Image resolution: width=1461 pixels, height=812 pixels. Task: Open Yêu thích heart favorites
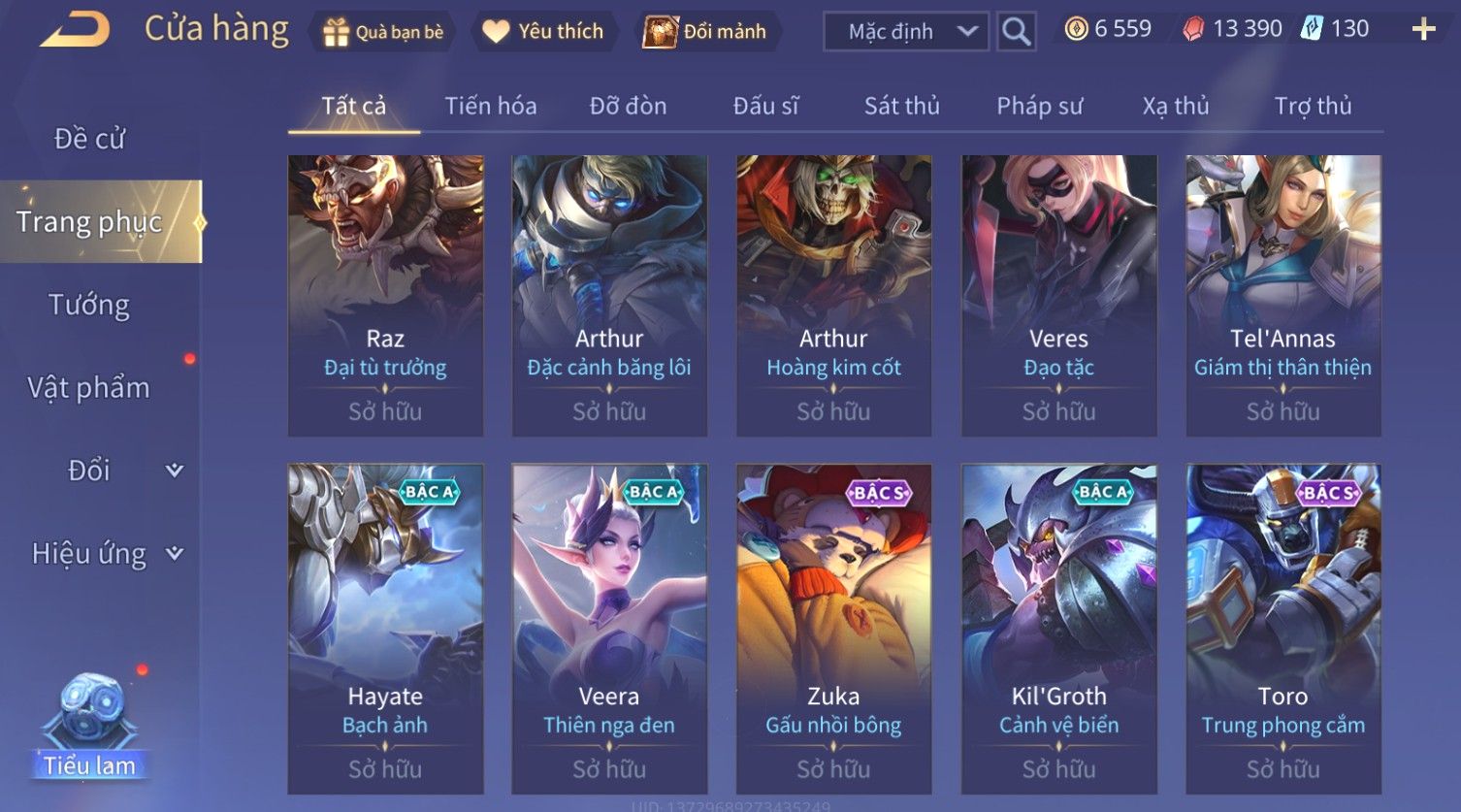coord(495,32)
